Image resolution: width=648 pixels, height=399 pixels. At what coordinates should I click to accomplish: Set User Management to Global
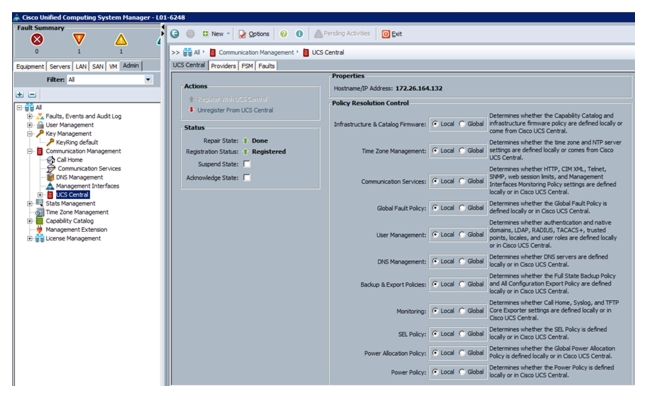(462, 235)
